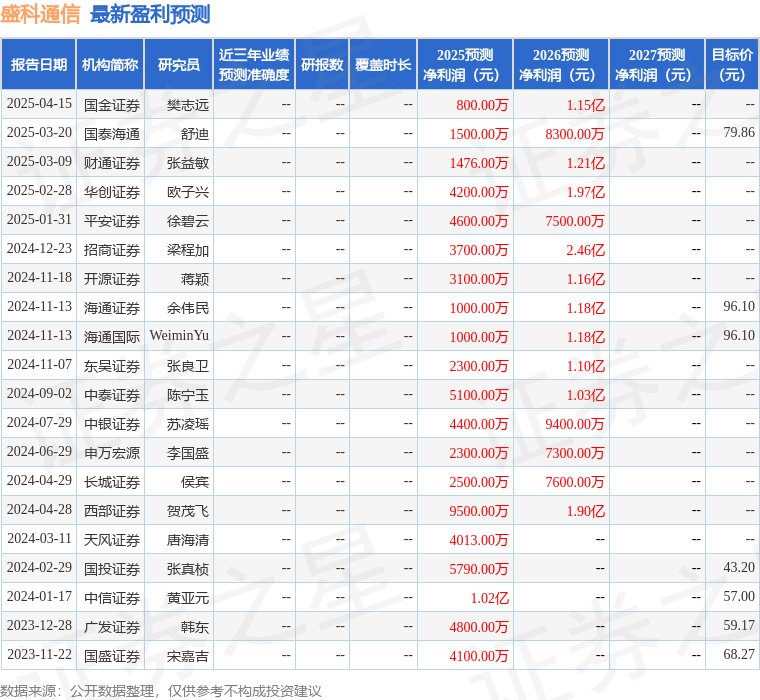The height and width of the screenshot is (700, 760).
Task: Click the 2025-04-15 report date cell
Action: tap(39, 104)
